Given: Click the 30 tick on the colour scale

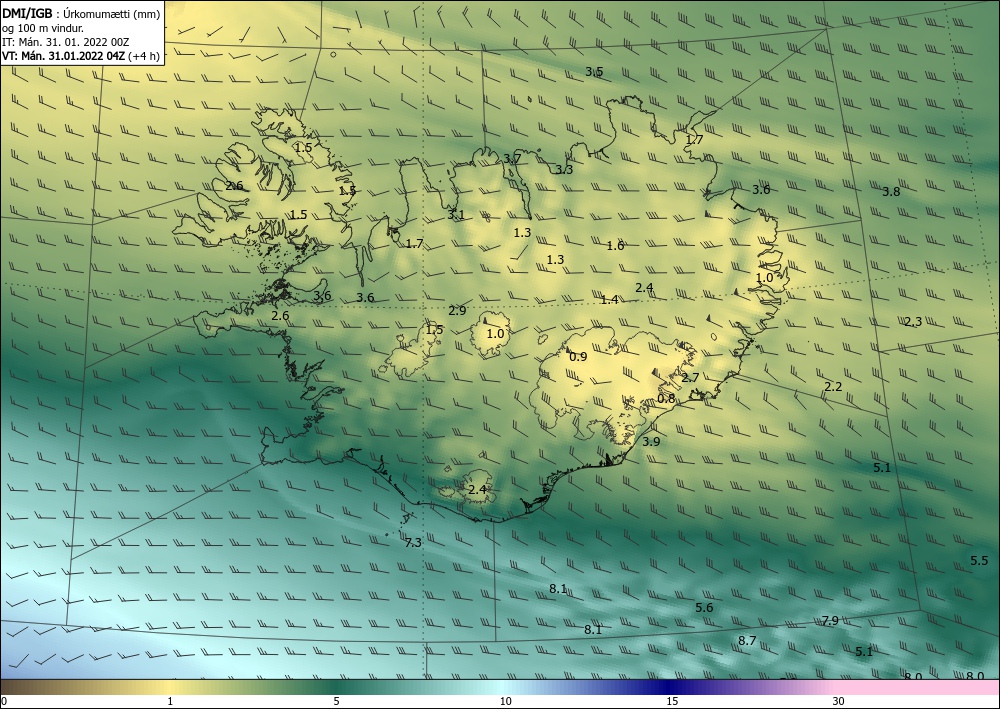Looking at the screenshot, I should click(839, 701).
